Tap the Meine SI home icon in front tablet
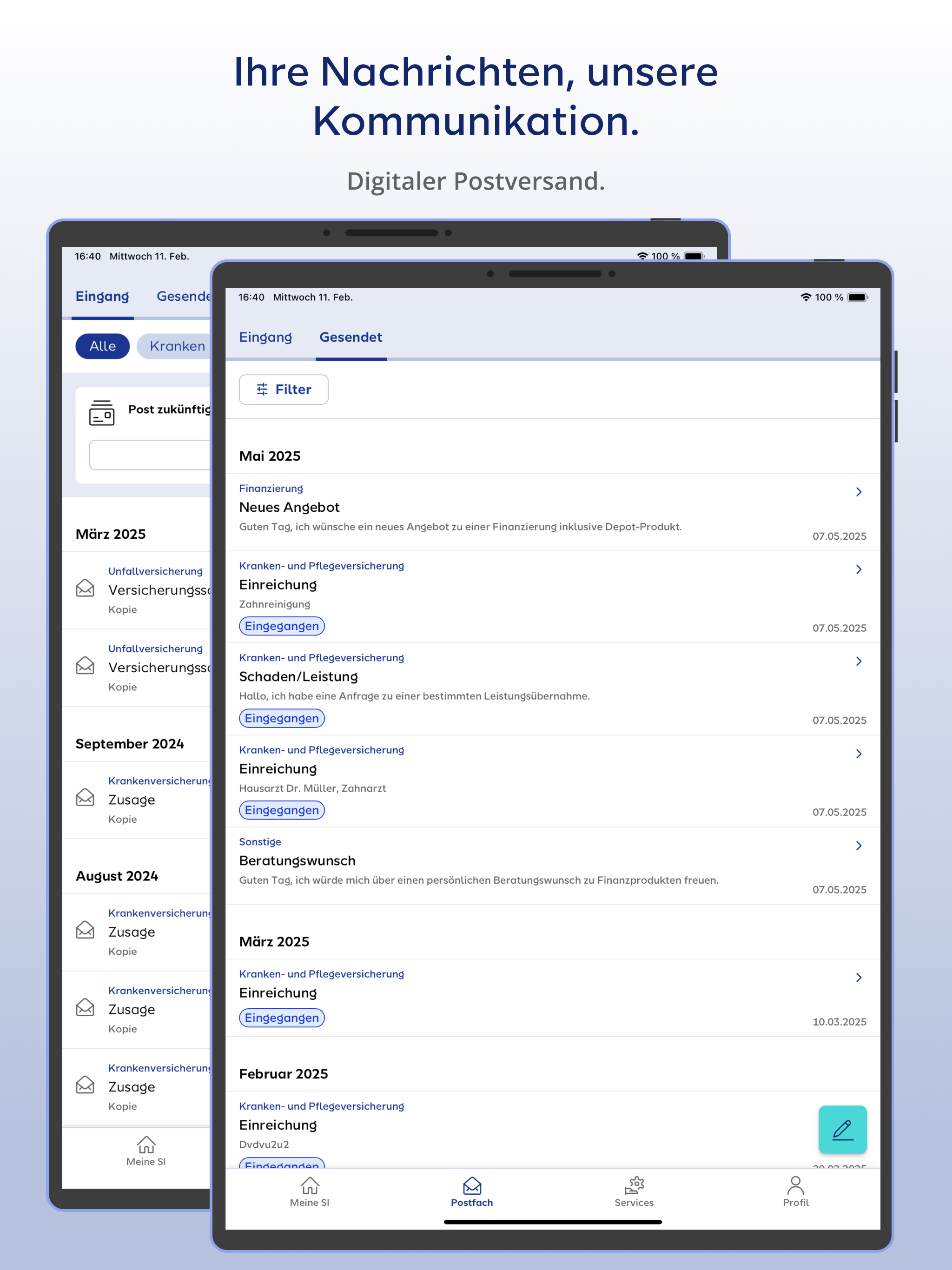This screenshot has height=1270, width=952. tap(310, 1185)
